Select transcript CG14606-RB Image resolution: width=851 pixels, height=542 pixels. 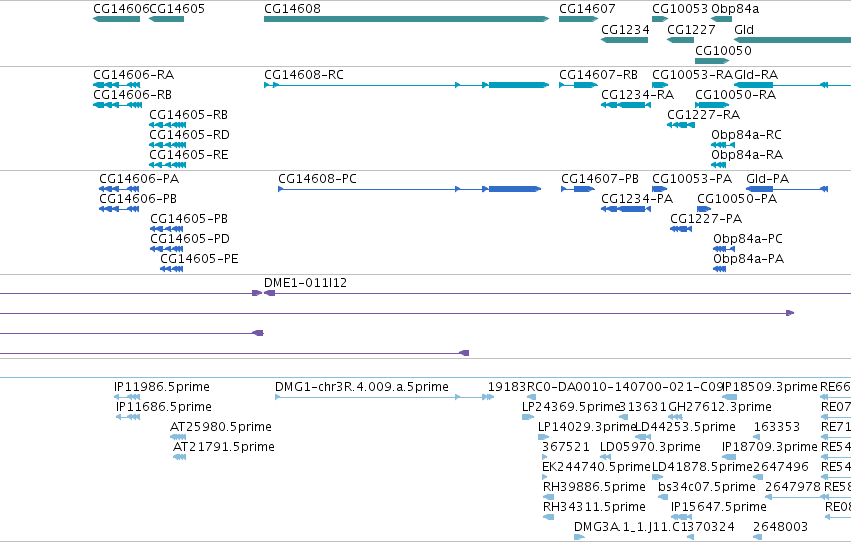[x=118, y=105]
